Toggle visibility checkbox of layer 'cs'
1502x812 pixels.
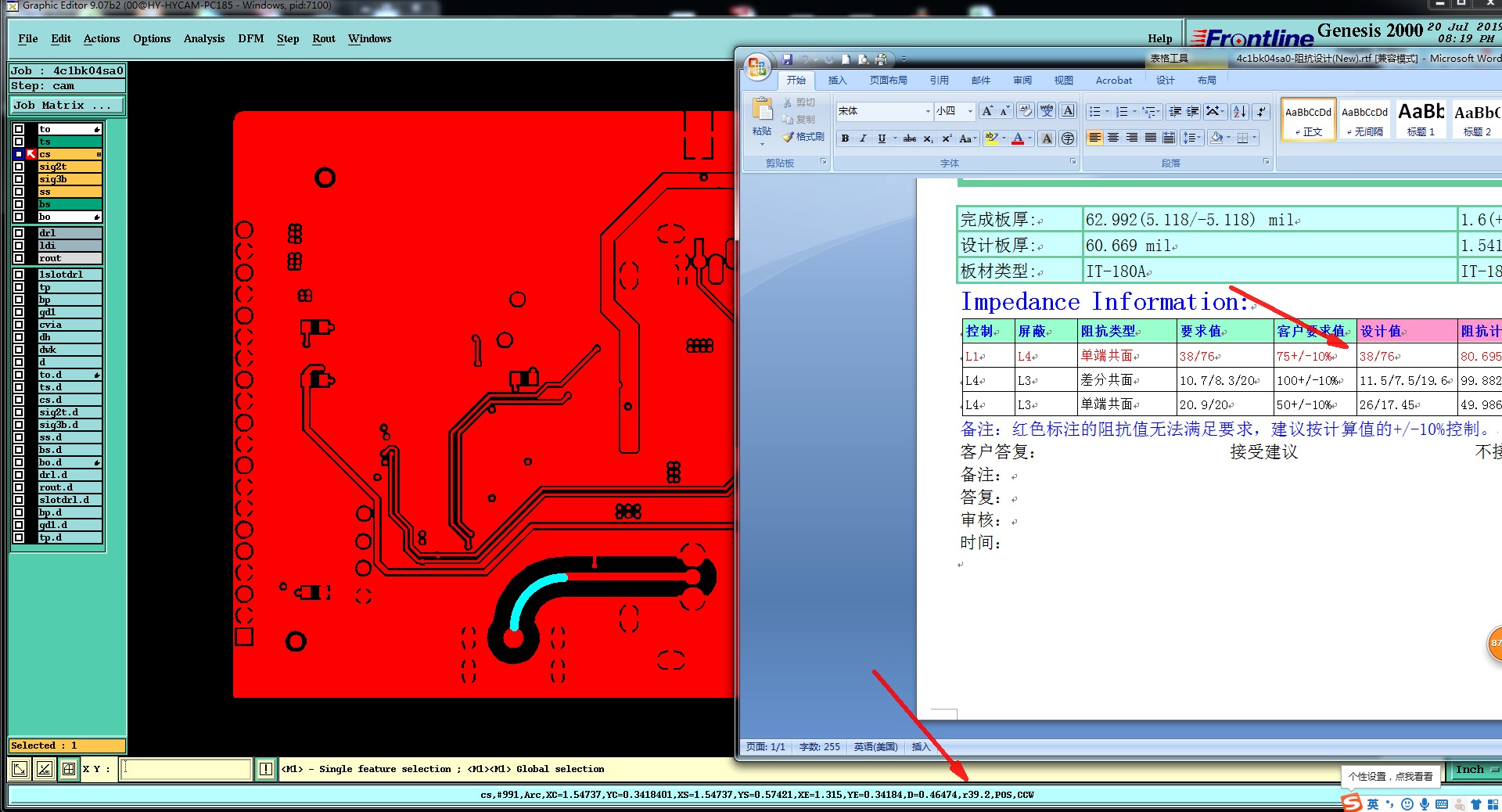pos(19,154)
